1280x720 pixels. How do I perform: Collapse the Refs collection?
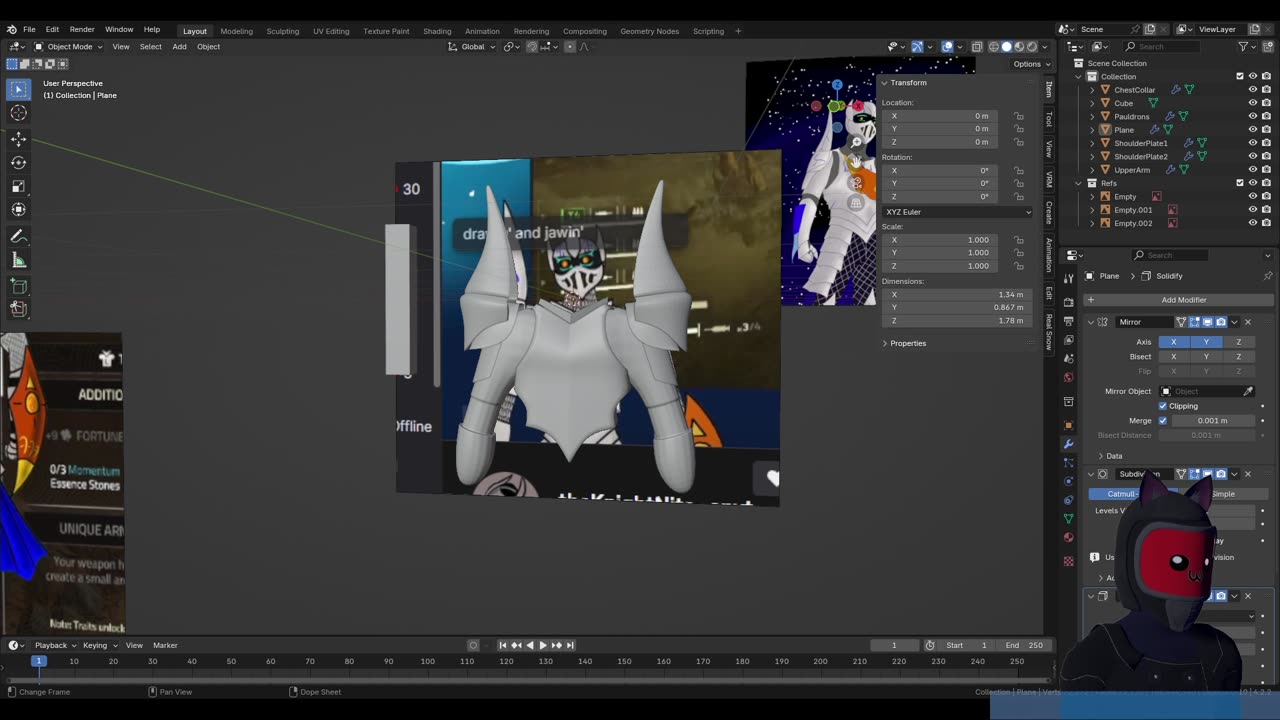[x=1079, y=183]
